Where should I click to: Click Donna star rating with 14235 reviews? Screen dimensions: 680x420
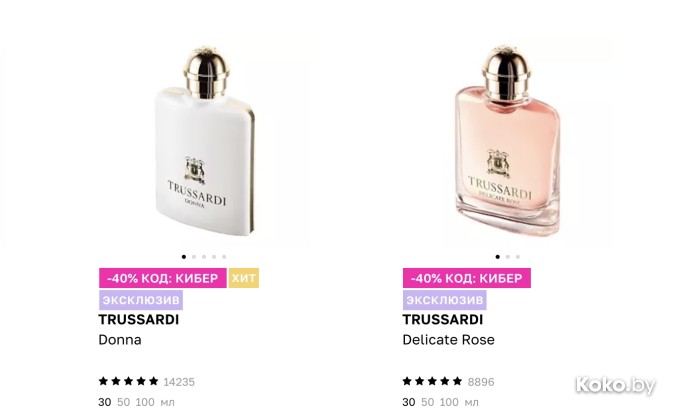click(147, 382)
